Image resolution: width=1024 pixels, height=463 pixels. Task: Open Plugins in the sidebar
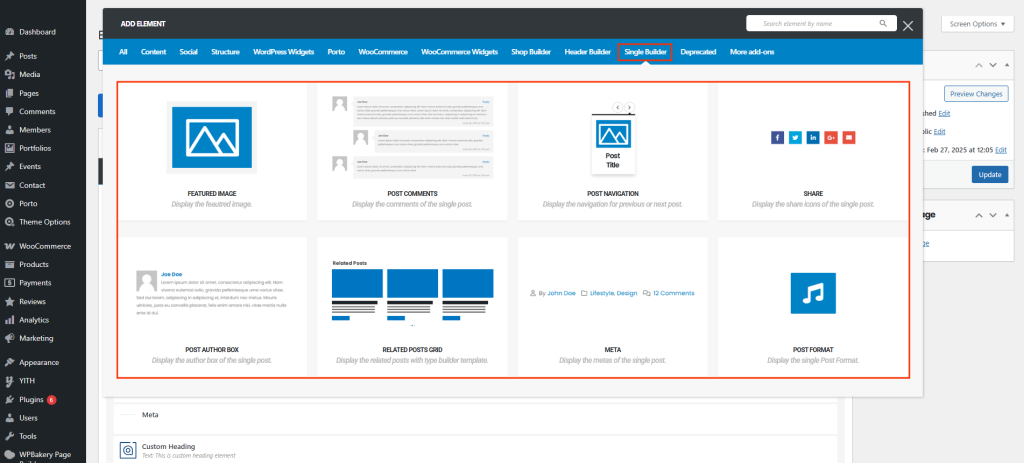(32, 399)
